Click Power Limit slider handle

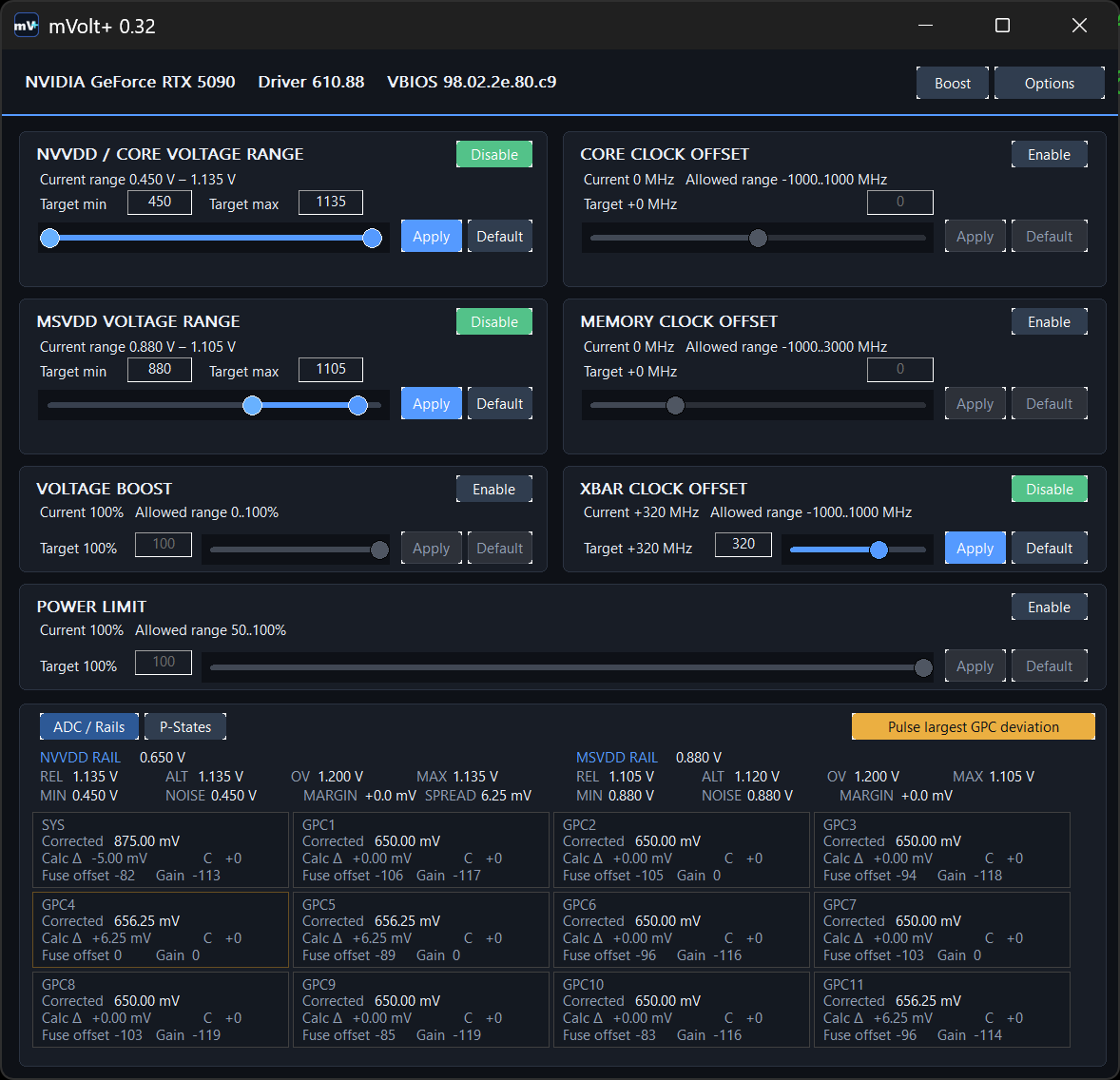click(x=923, y=667)
